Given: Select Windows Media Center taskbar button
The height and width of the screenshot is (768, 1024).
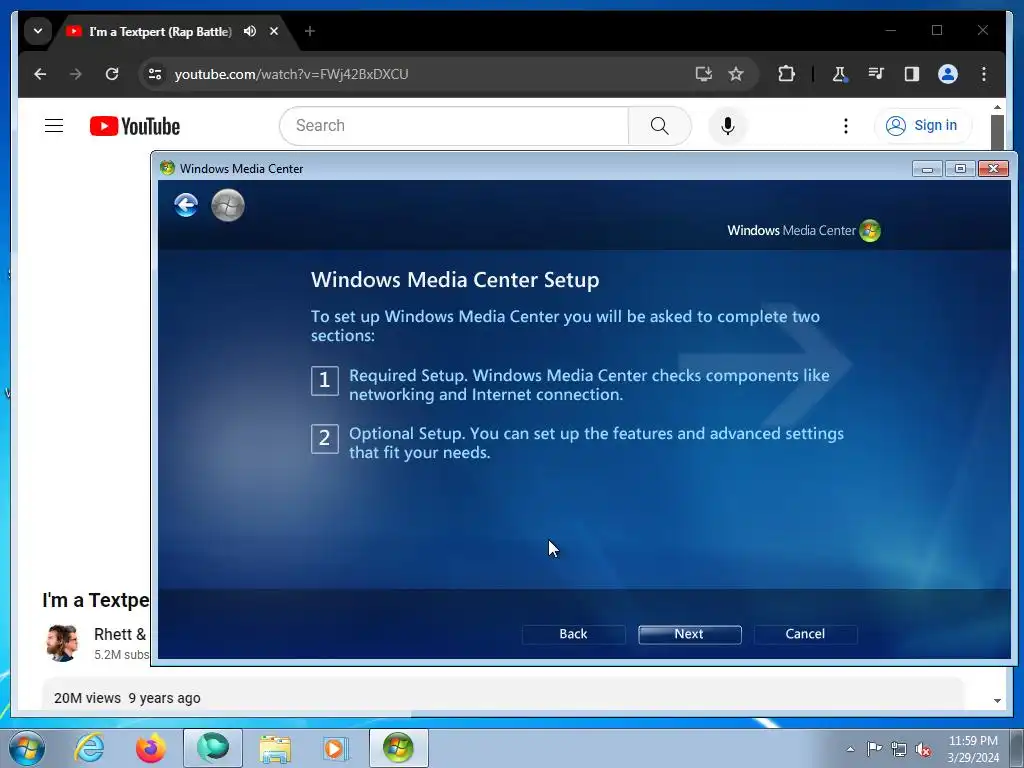Looking at the screenshot, I should (399, 748).
